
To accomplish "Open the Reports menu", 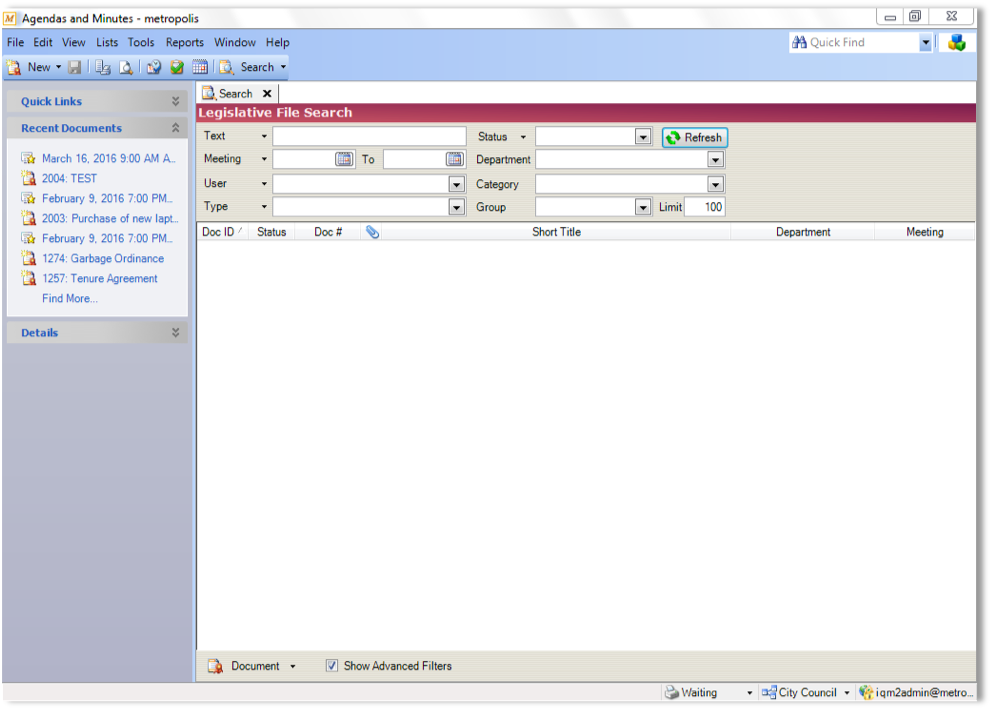I will [185, 42].
